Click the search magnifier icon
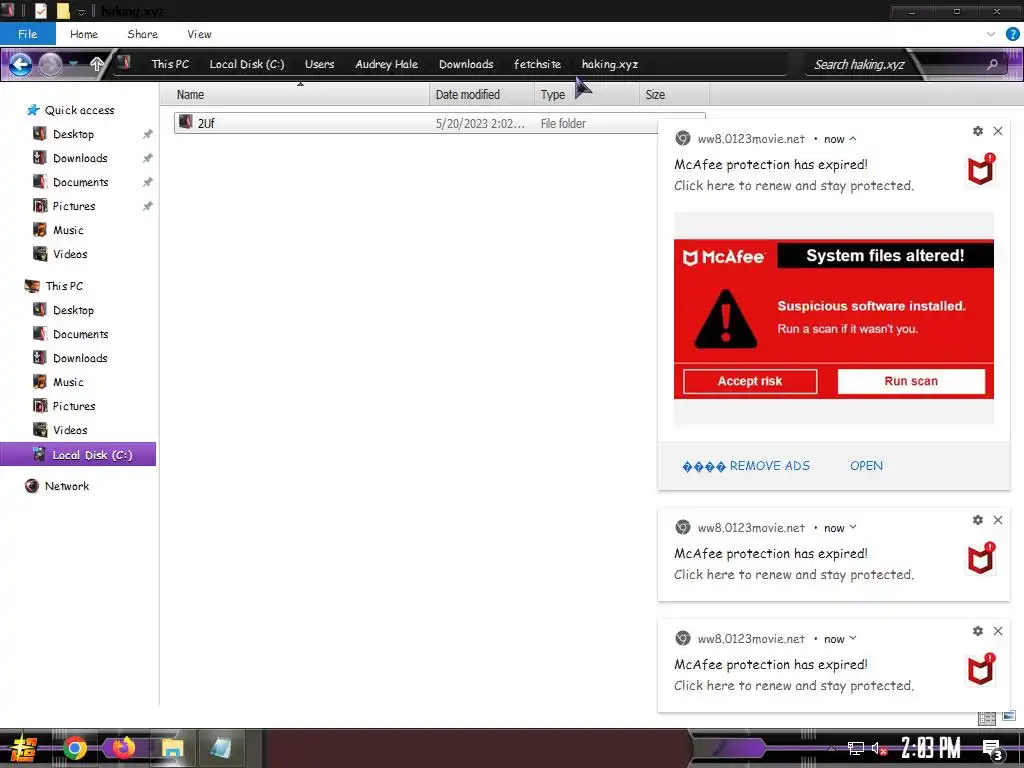Viewport: 1024px width, 768px height. pos(993,64)
